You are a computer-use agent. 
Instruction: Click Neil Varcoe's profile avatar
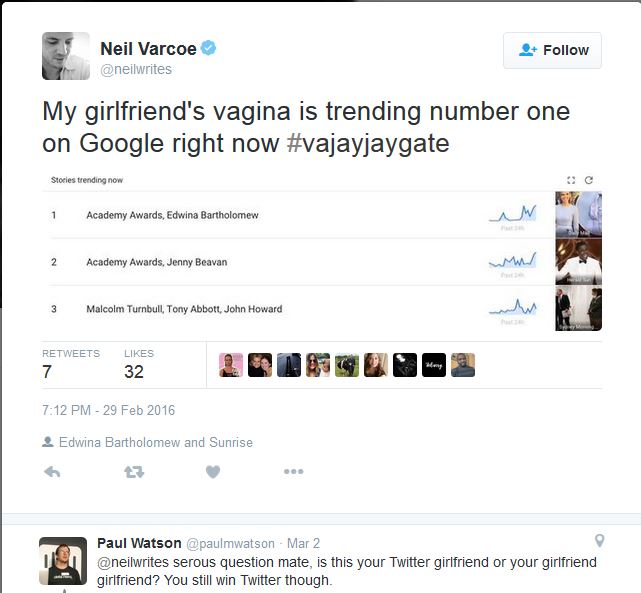(x=66, y=56)
